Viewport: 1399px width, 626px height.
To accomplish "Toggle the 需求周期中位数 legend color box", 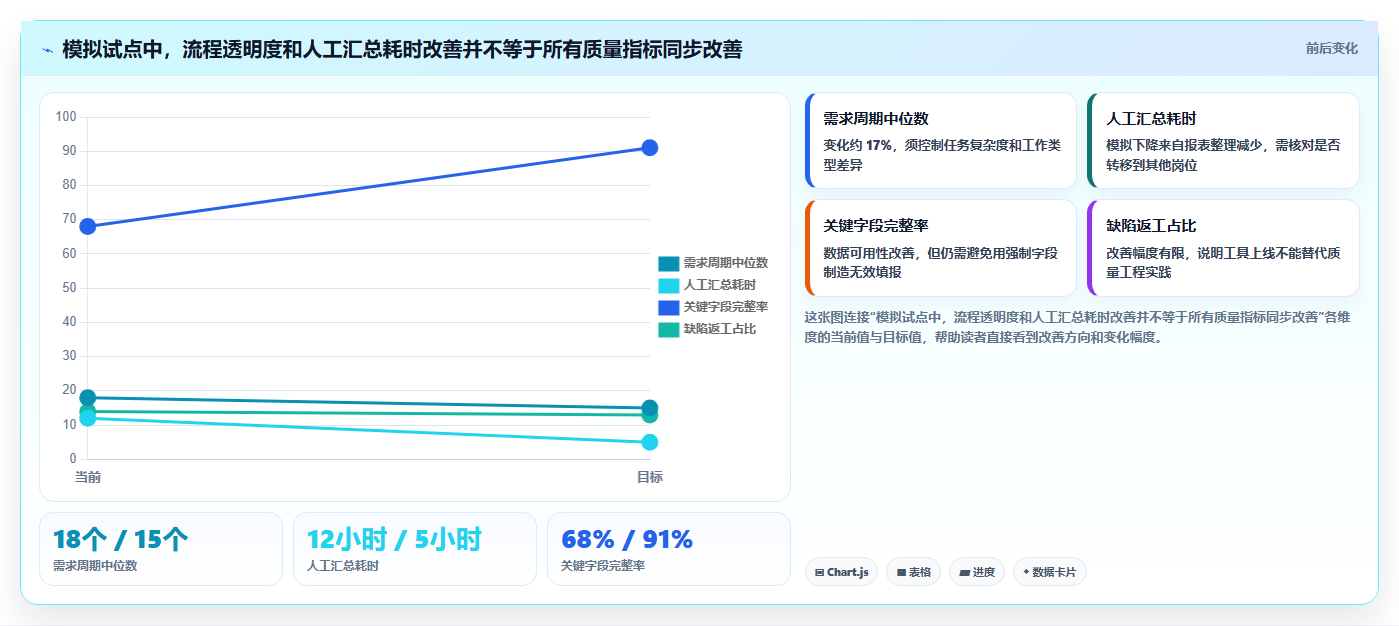I will (x=668, y=263).
